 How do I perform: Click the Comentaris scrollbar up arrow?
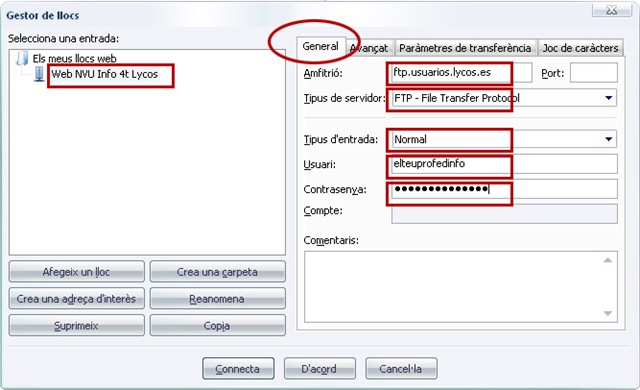click(x=608, y=260)
